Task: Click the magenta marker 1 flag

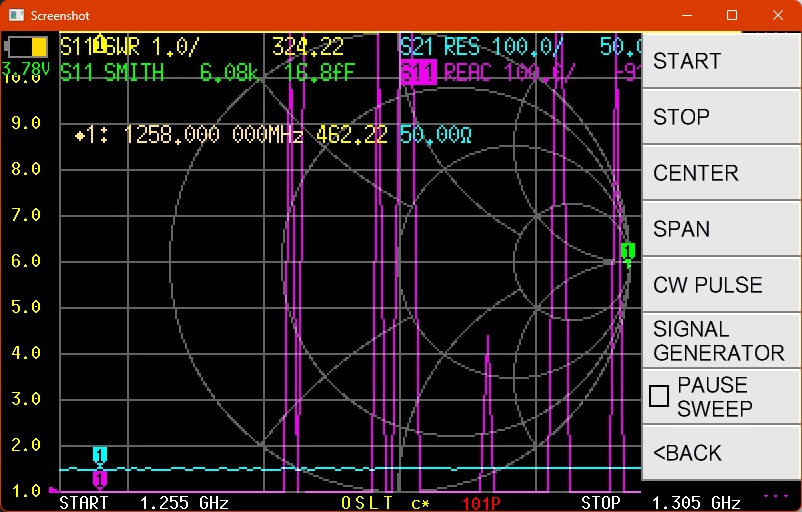Action: pos(100,479)
